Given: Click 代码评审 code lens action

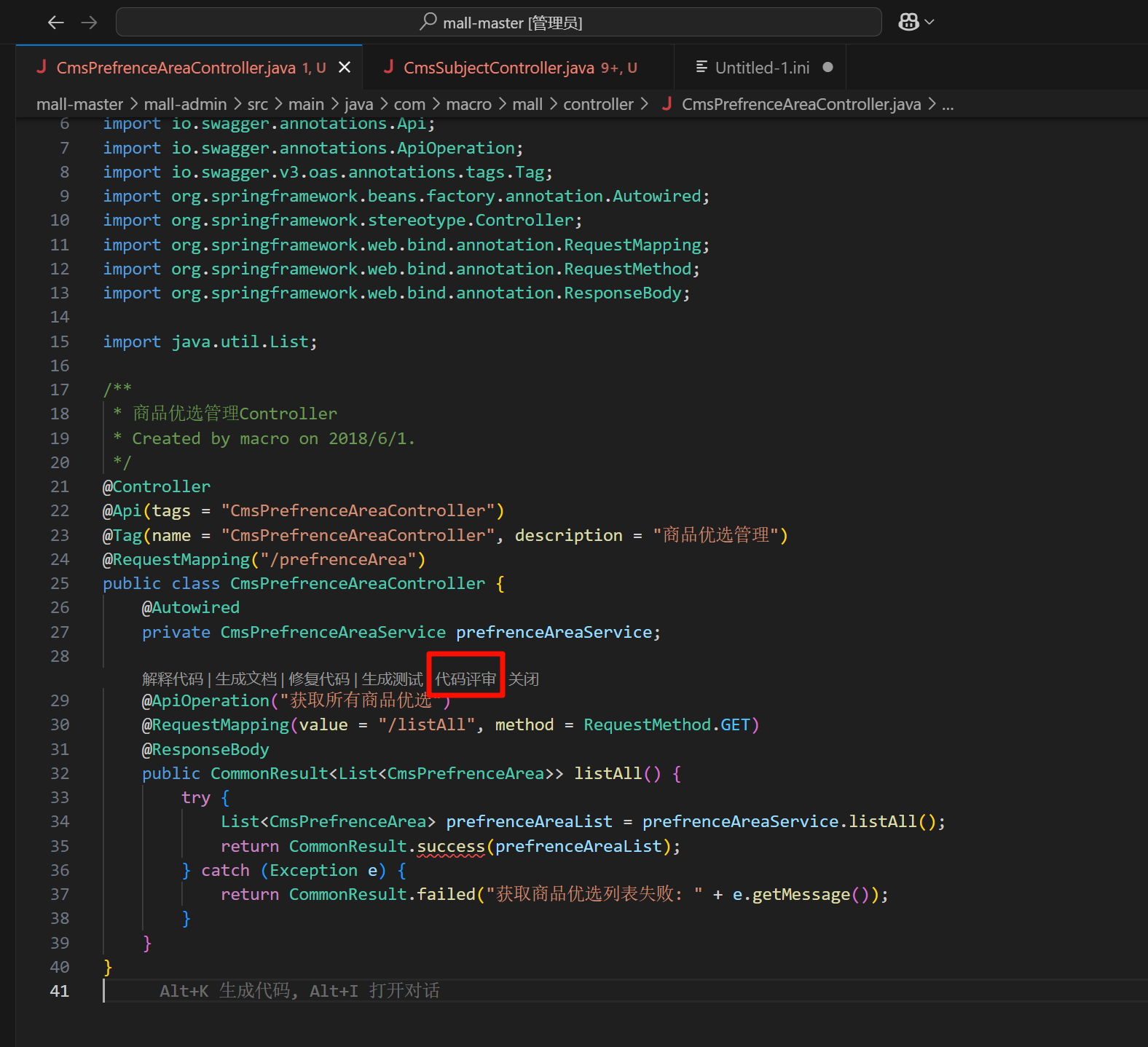Looking at the screenshot, I should pyautogui.click(x=465, y=679).
